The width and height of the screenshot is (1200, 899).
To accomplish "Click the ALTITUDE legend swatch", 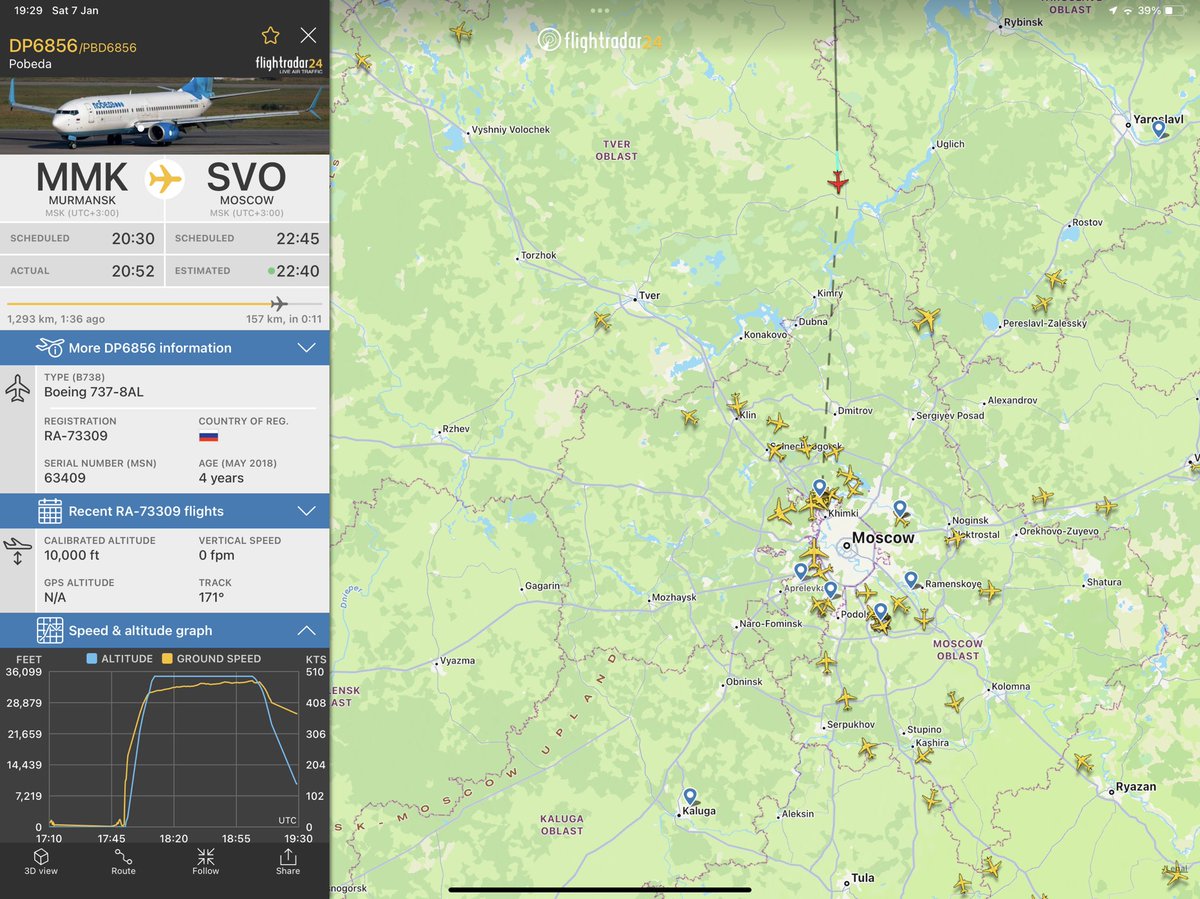I will point(92,659).
